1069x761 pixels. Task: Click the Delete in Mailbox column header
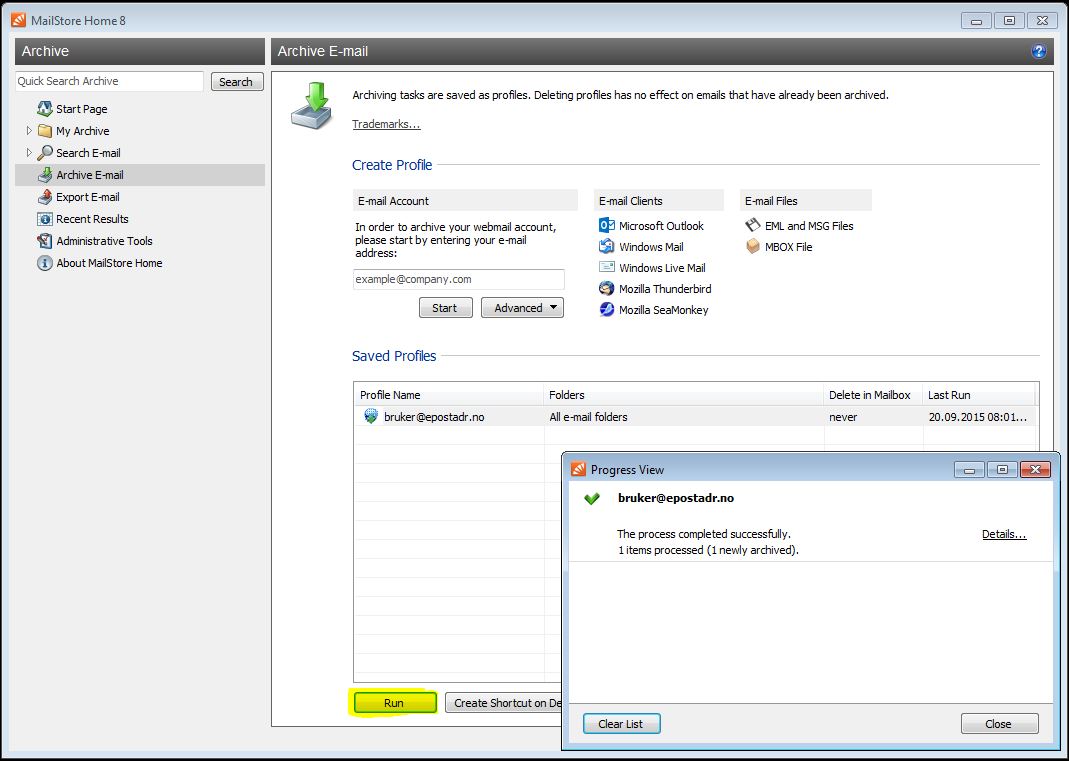[x=873, y=395]
